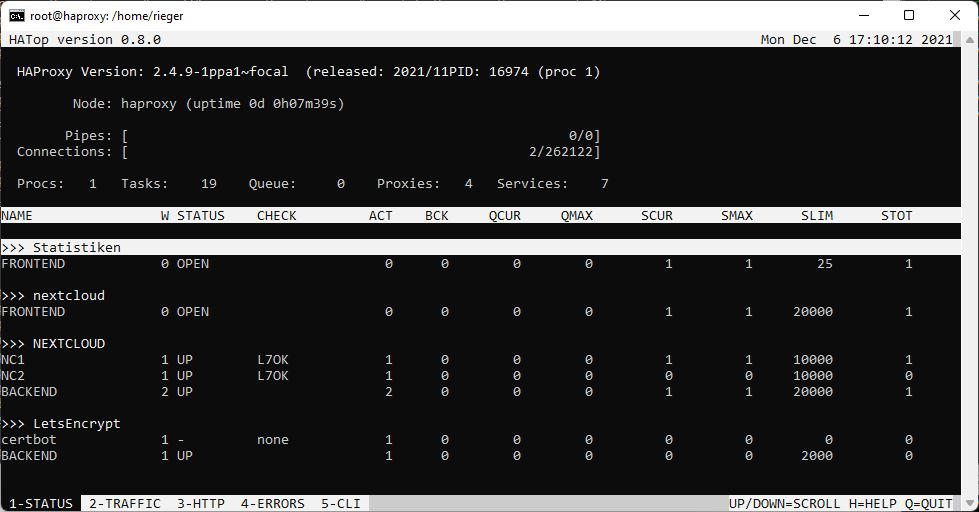Click the ACT column header
The height and width of the screenshot is (512, 979).
(381, 215)
